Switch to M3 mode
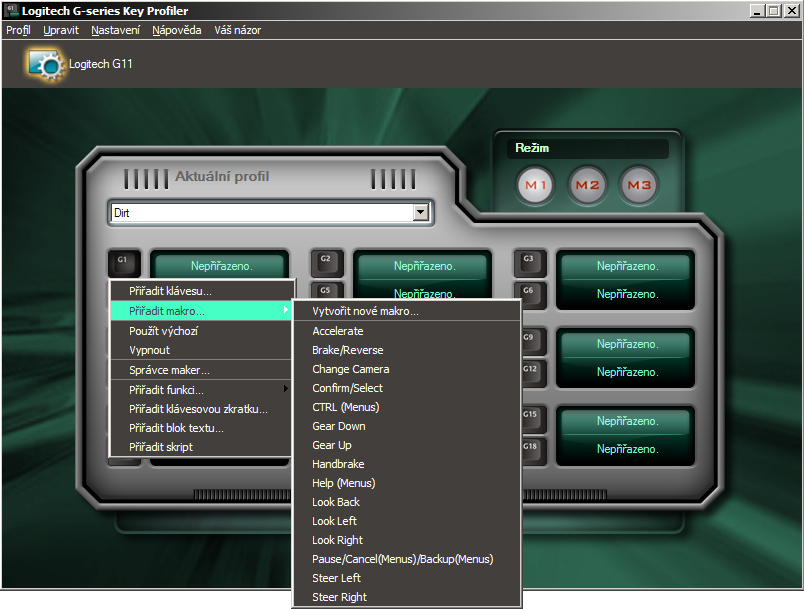 pyautogui.click(x=639, y=185)
